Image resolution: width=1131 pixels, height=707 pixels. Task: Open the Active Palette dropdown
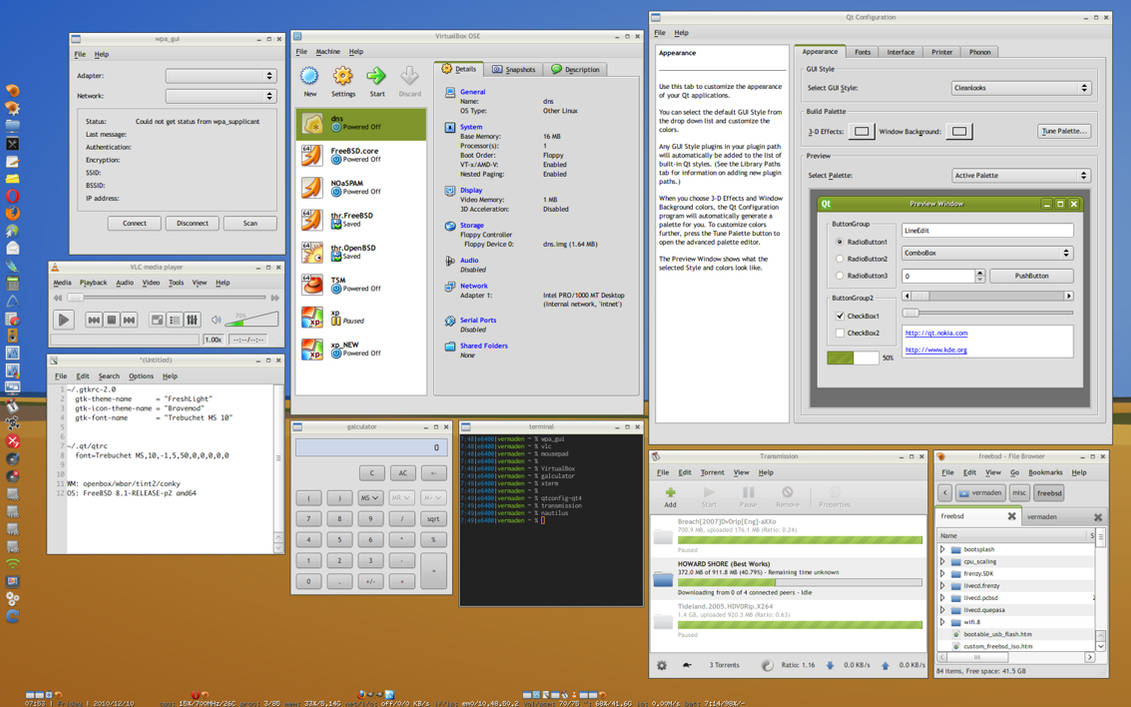click(1020, 175)
